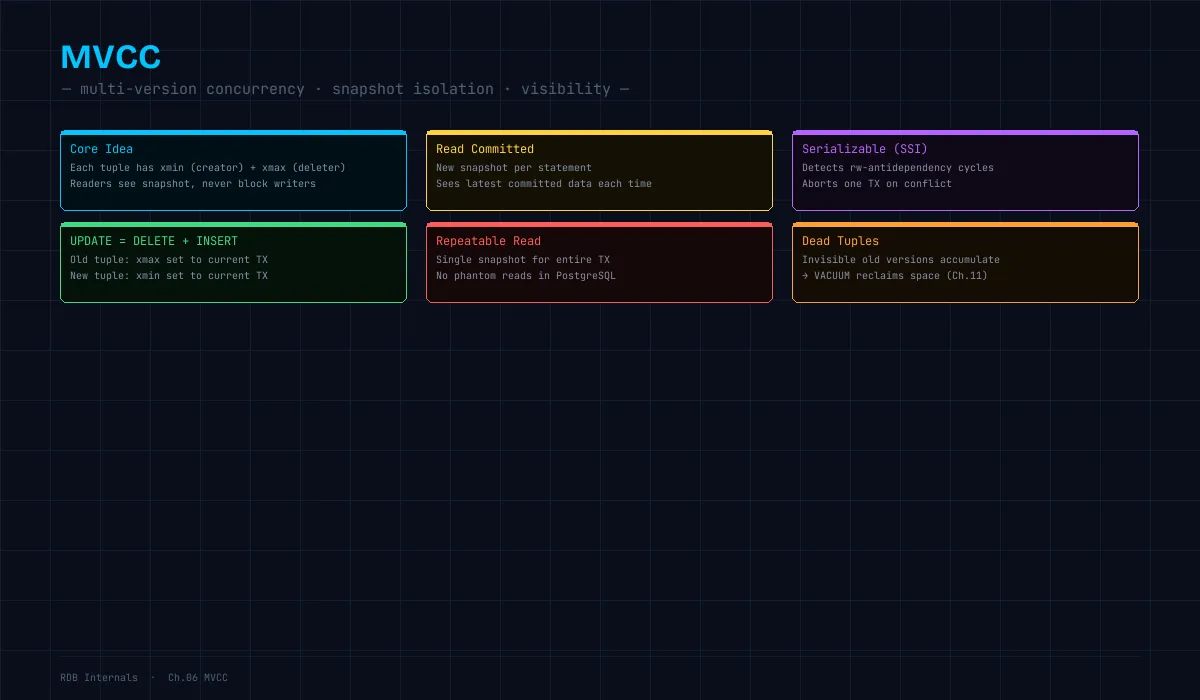This screenshot has height=700, width=1200.
Task: Click "Old tuple: xmax set to current TX"
Action: pos(169,260)
